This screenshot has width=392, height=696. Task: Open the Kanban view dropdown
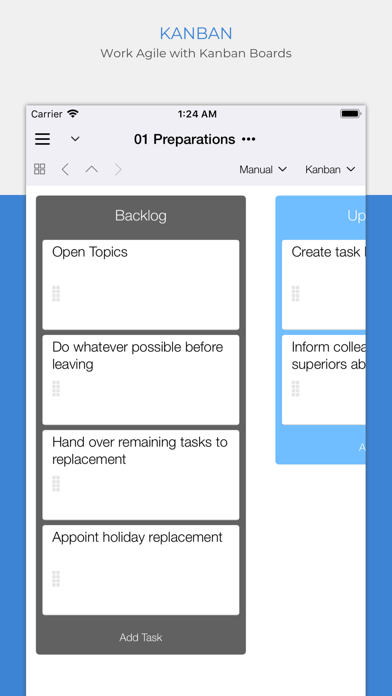click(x=330, y=170)
